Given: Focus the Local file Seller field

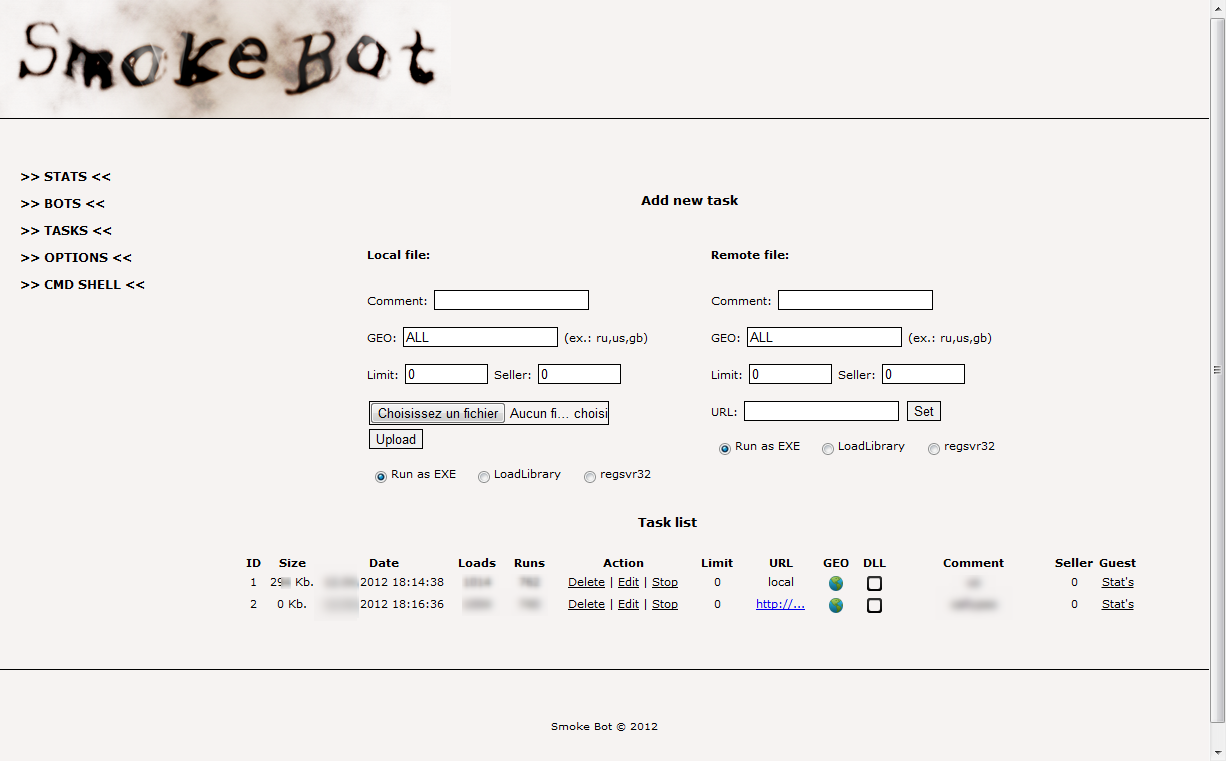Looking at the screenshot, I should point(579,374).
